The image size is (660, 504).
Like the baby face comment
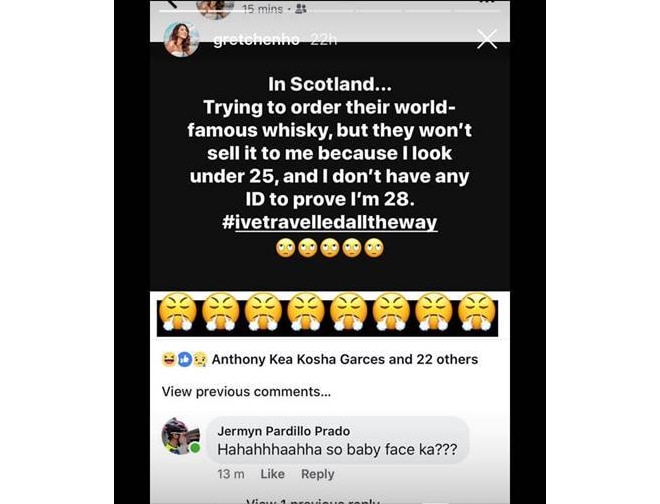[272, 474]
